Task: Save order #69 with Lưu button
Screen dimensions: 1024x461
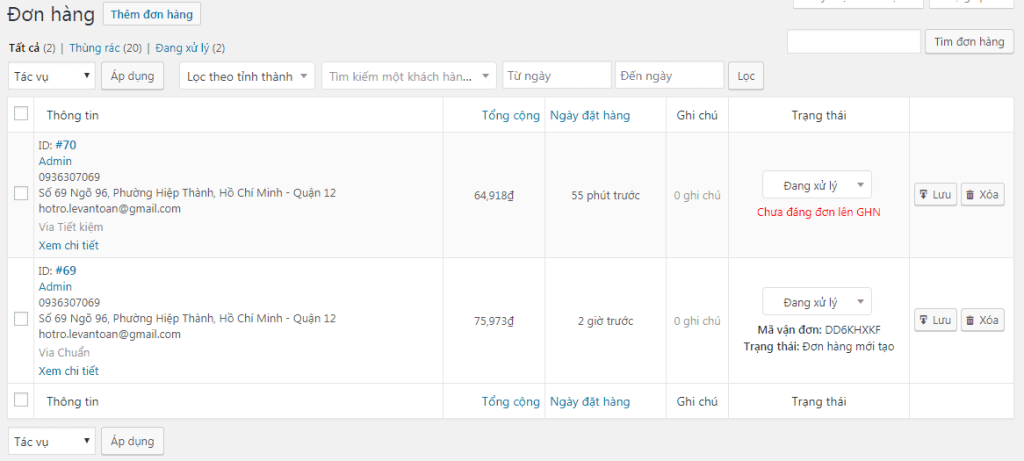Action: 935,320
